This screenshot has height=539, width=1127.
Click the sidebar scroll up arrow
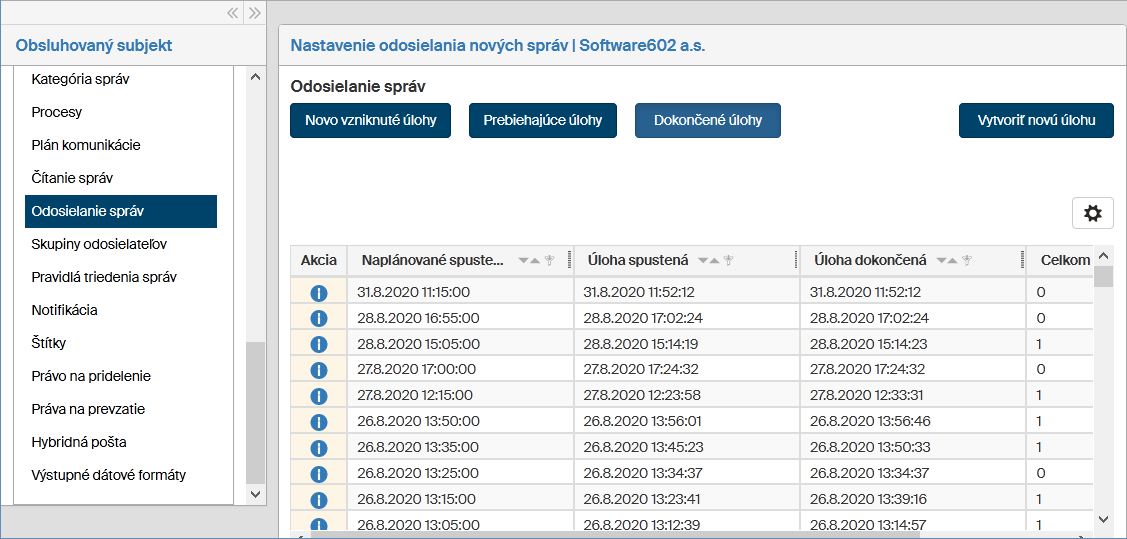(254, 78)
